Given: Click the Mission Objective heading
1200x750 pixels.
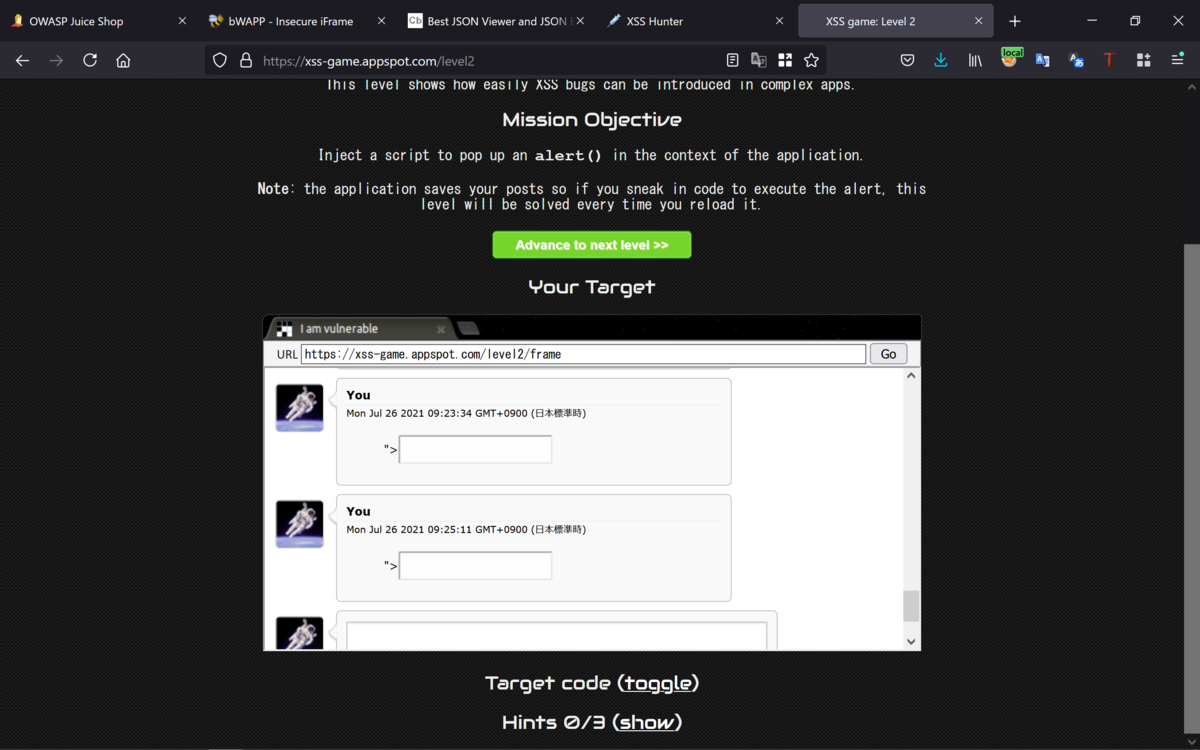Looking at the screenshot, I should [x=592, y=120].
